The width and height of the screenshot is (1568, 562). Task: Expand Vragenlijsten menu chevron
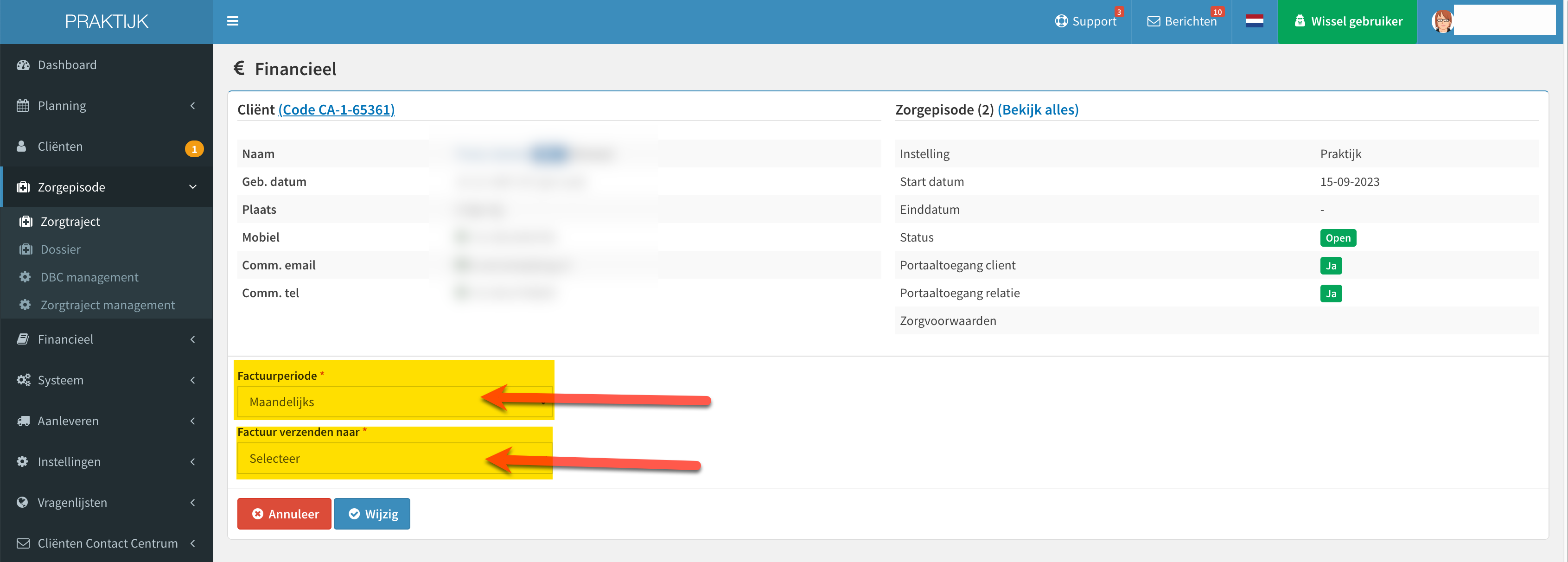pyautogui.click(x=193, y=502)
